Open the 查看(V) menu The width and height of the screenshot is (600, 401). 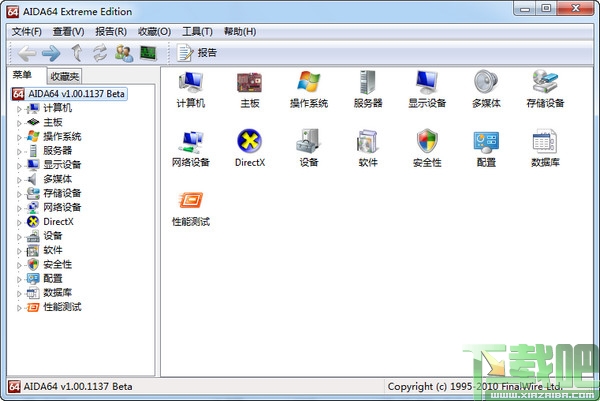click(x=68, y=31)
